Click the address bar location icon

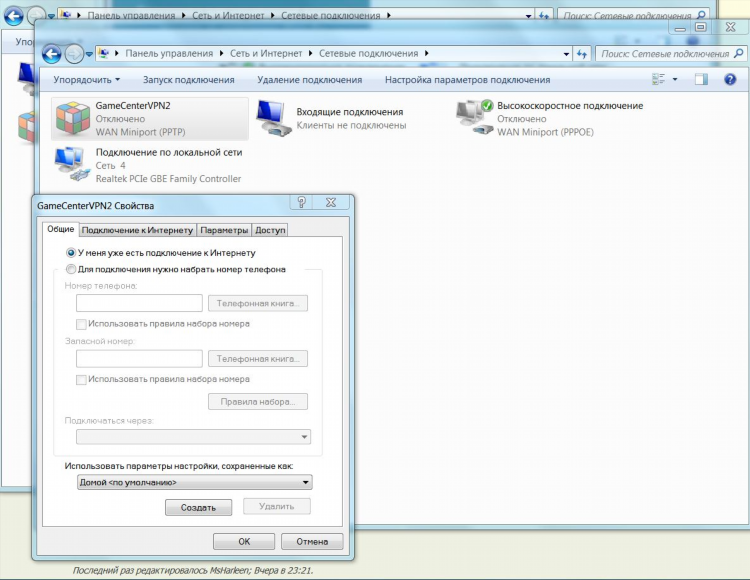pyautogui.click(x=103, y=54)
